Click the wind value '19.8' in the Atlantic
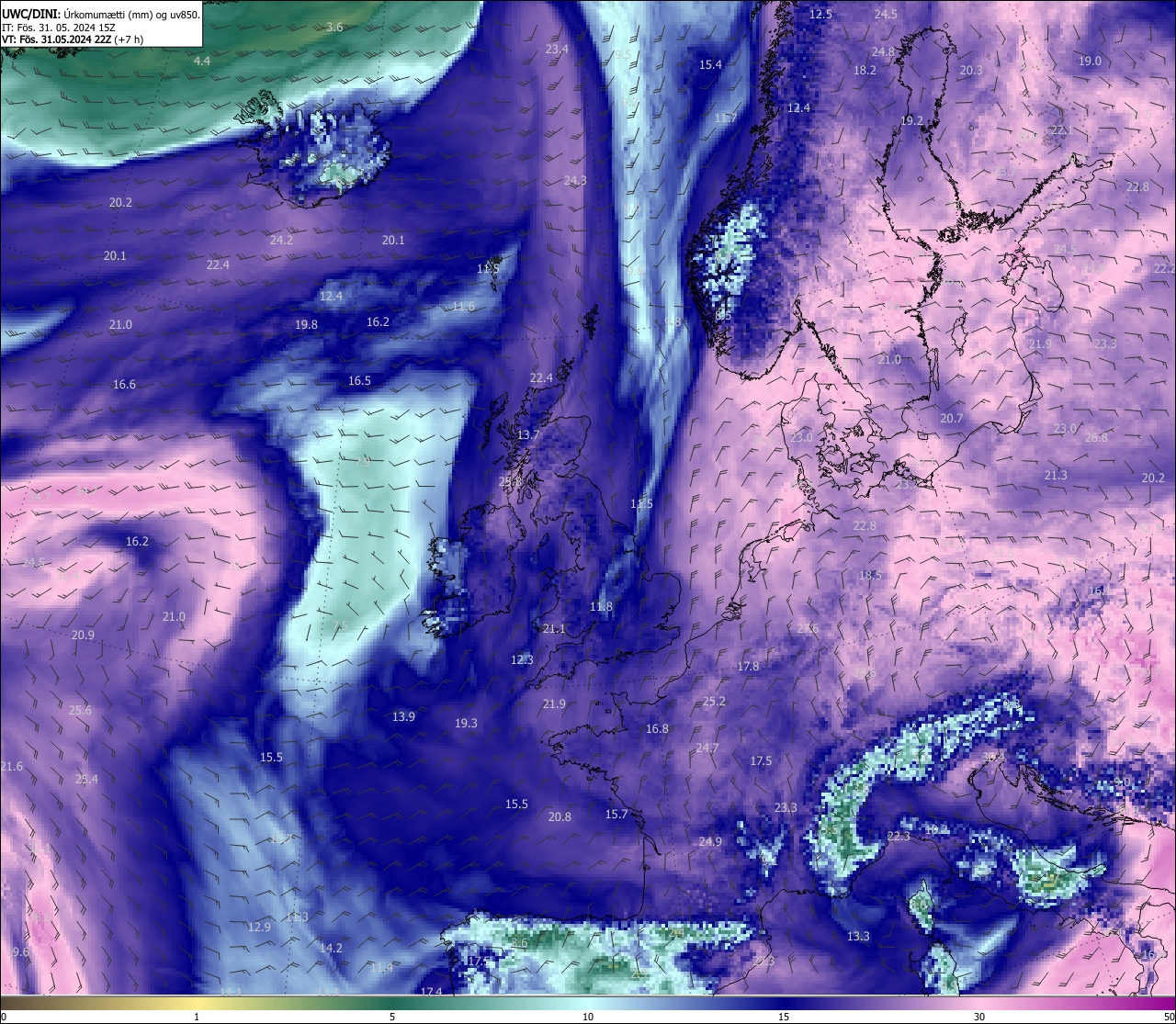Image resolution: width=1176 pixels, height=1024 pixels. coord(306,325)
